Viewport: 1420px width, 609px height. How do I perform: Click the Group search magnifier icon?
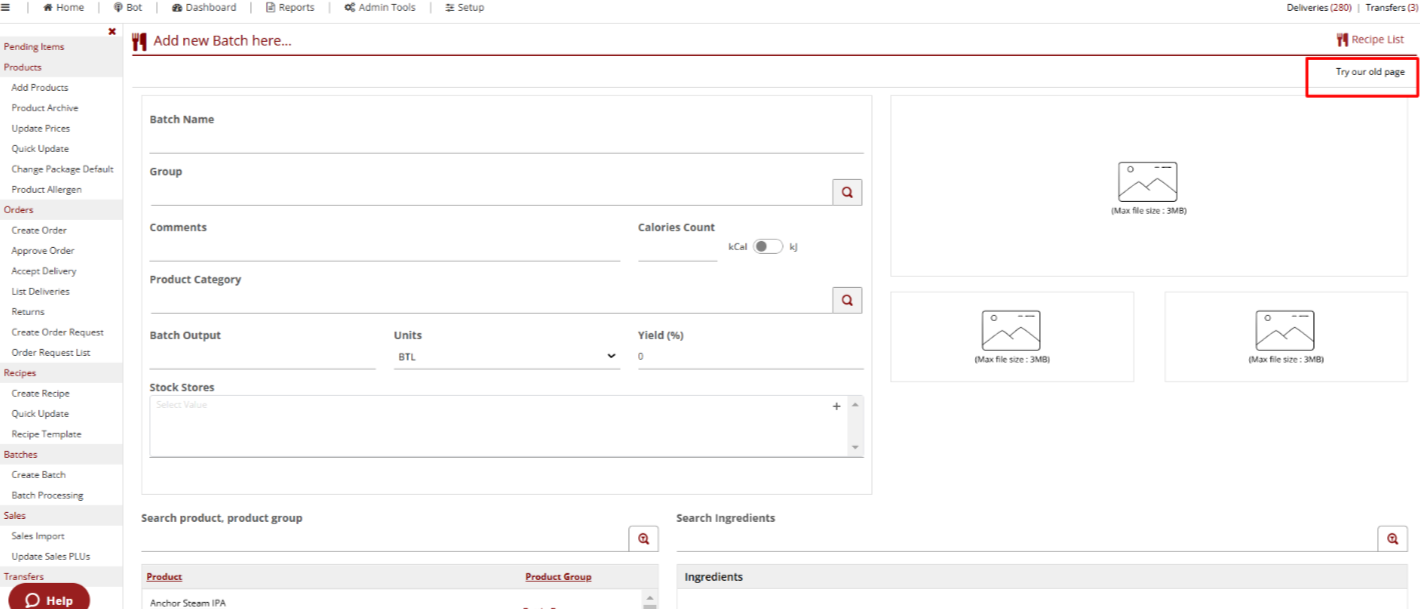tap(847, 193)
